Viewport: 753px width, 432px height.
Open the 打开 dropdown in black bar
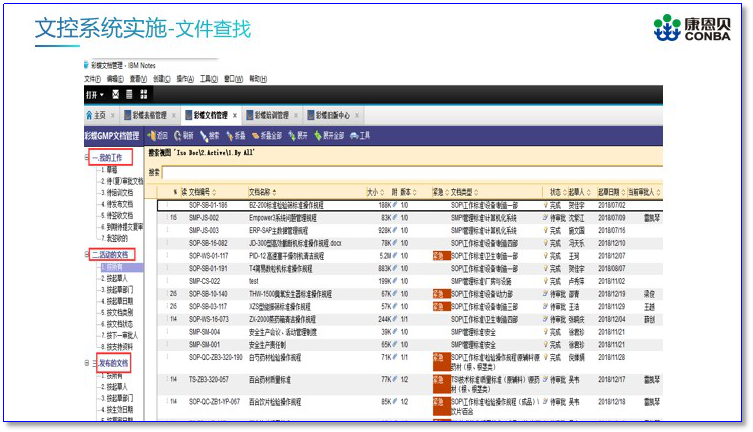tap(93, 95)
